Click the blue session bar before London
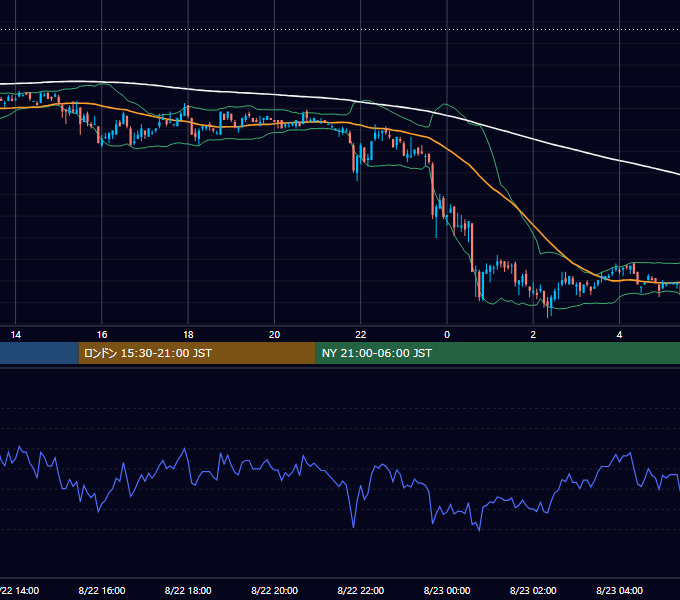The width and height of the screenshot is (680, 600). [39, 353]
